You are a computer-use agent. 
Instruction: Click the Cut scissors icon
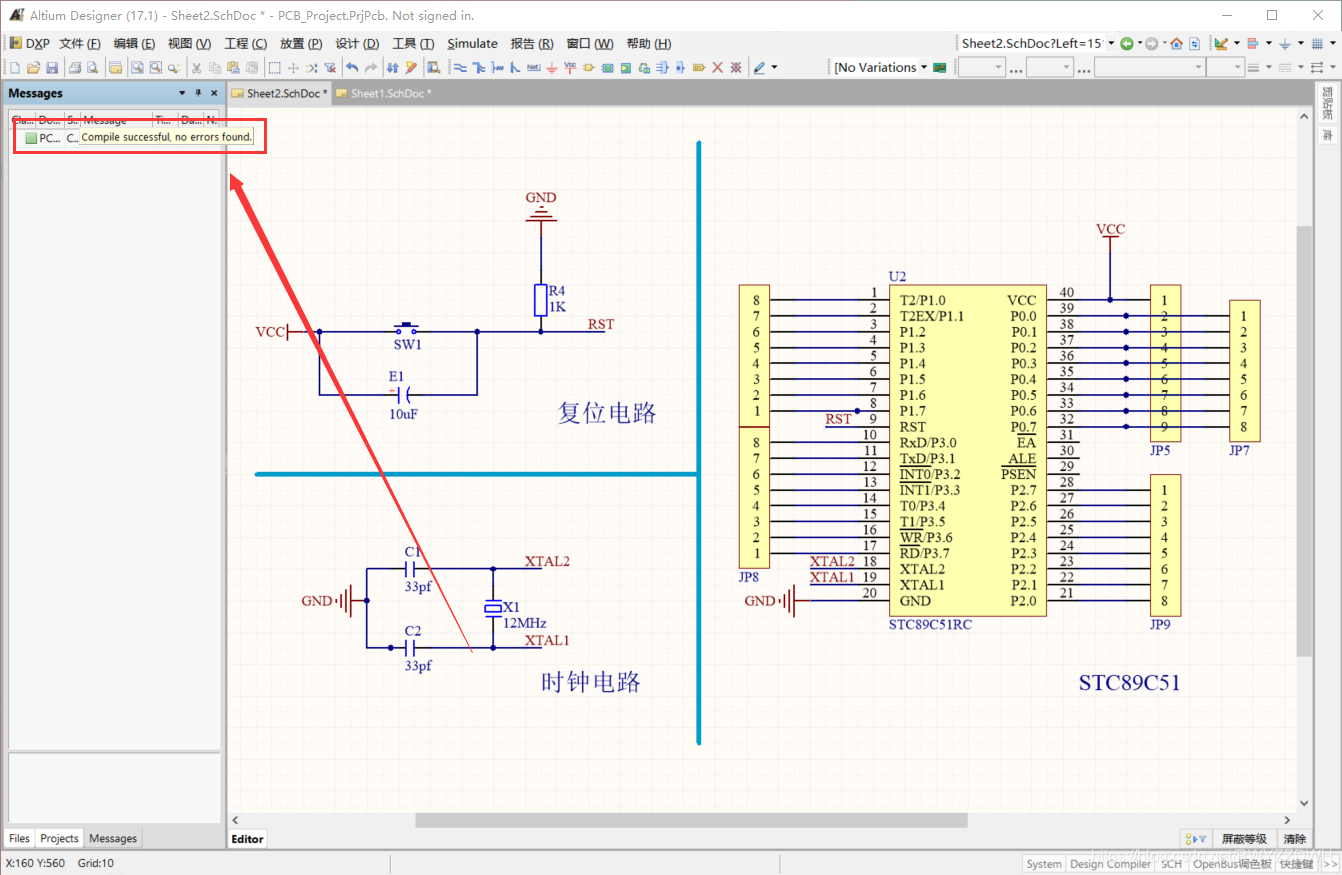click(x=196, y=68)
